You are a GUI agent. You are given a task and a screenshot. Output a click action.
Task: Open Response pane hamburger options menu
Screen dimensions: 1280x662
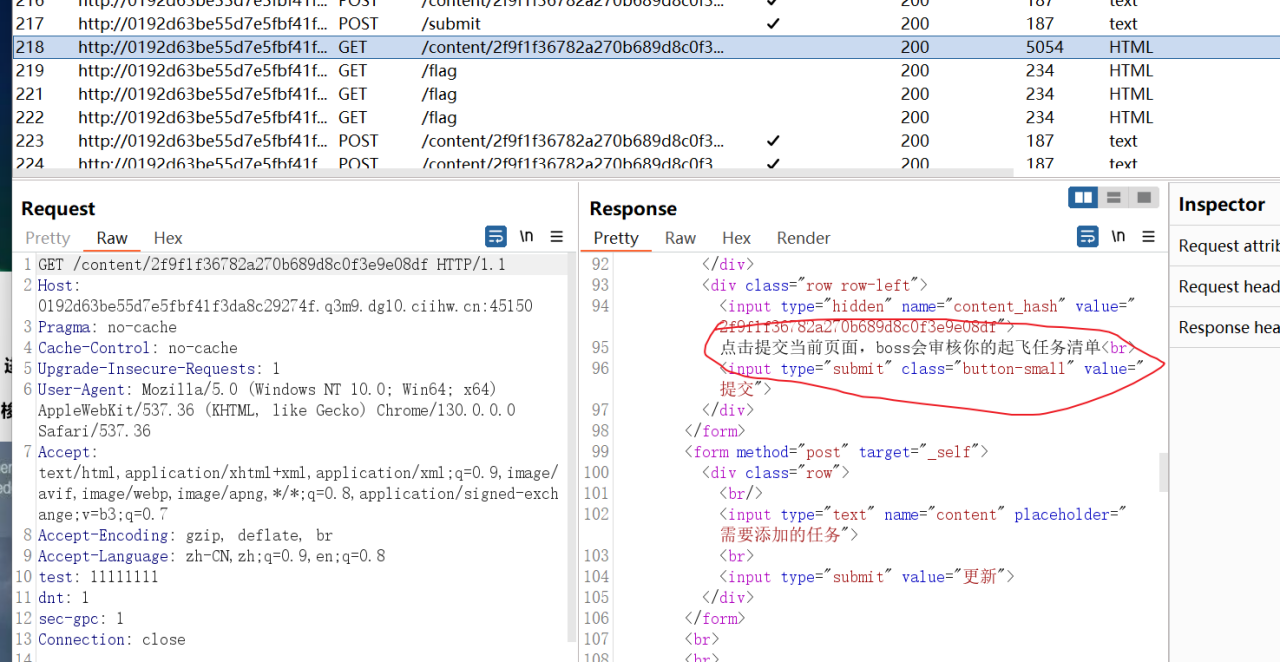(x=1149, y=237)
